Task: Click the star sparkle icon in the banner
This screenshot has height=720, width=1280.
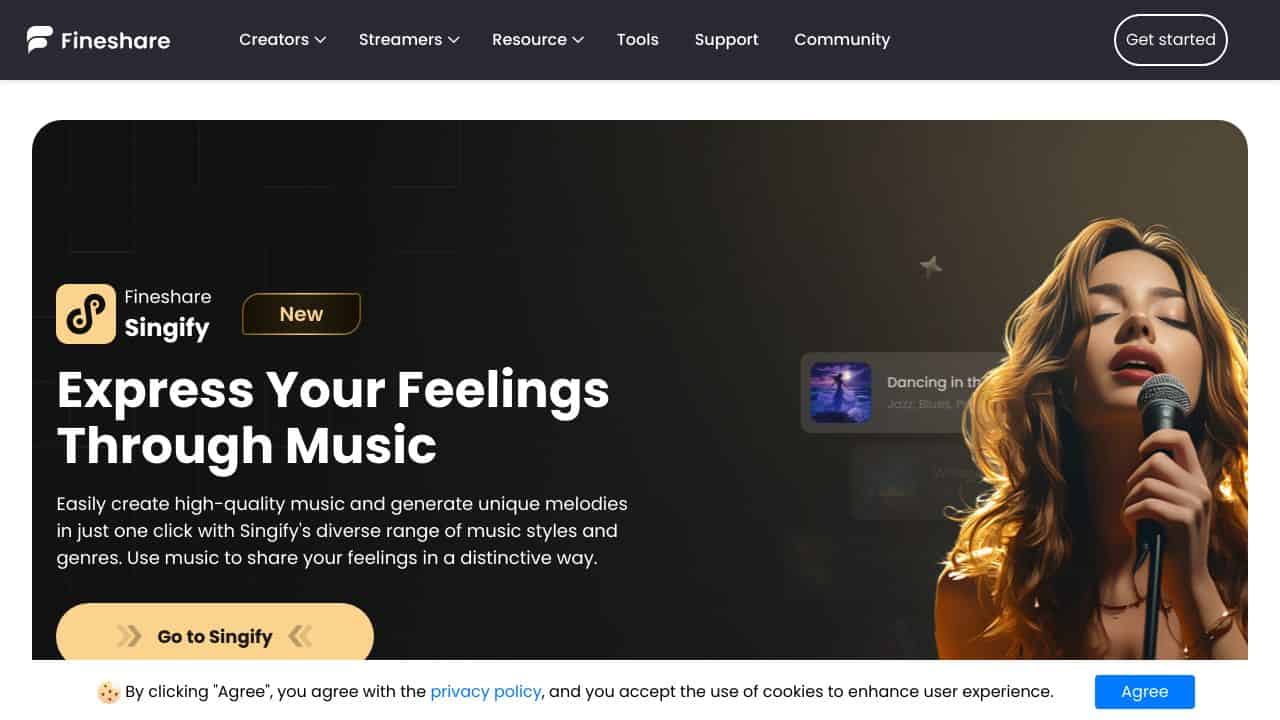Action: [931, 266]
